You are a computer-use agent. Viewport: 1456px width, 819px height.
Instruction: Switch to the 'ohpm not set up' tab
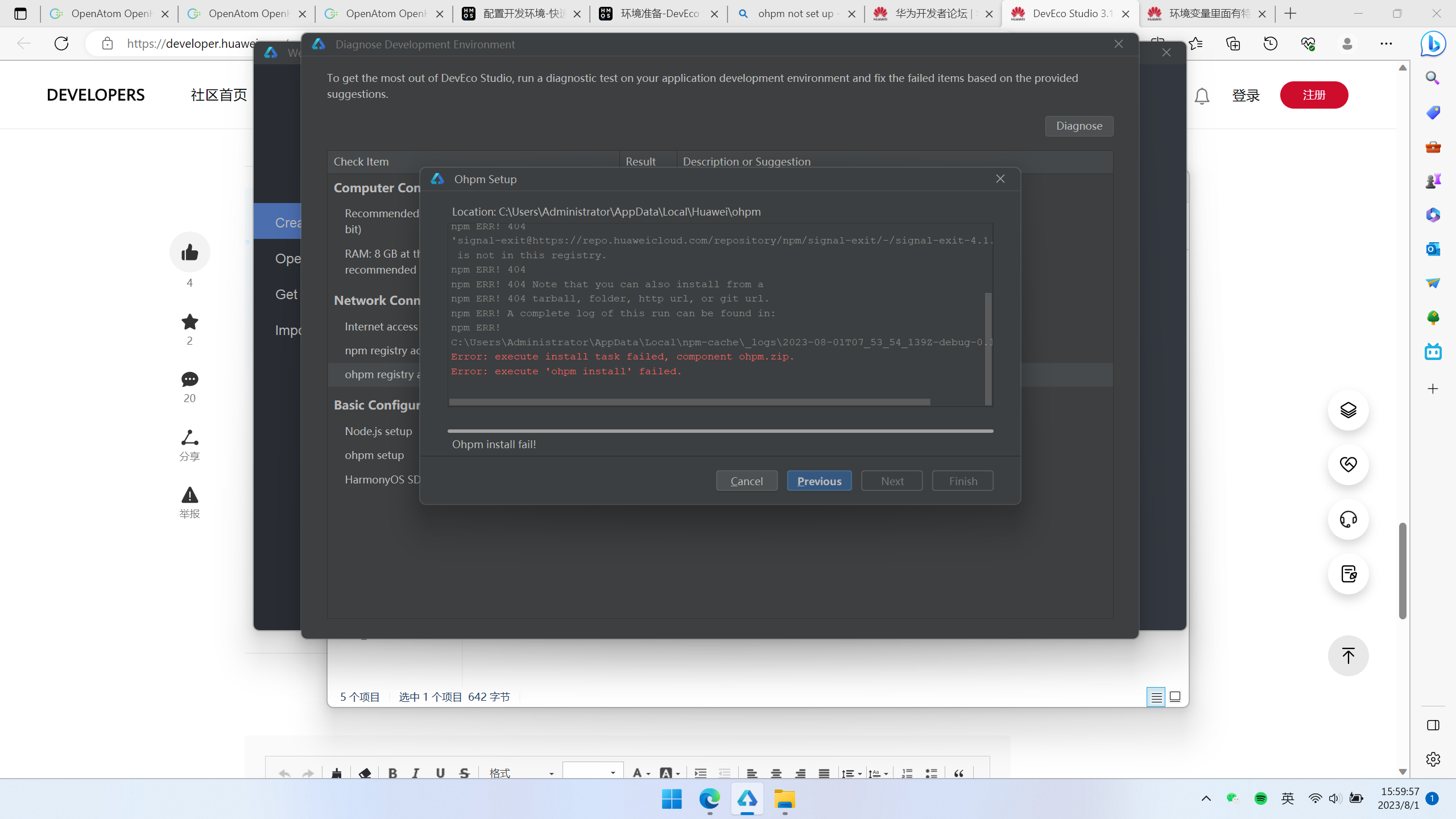click(x=795, y=14)
